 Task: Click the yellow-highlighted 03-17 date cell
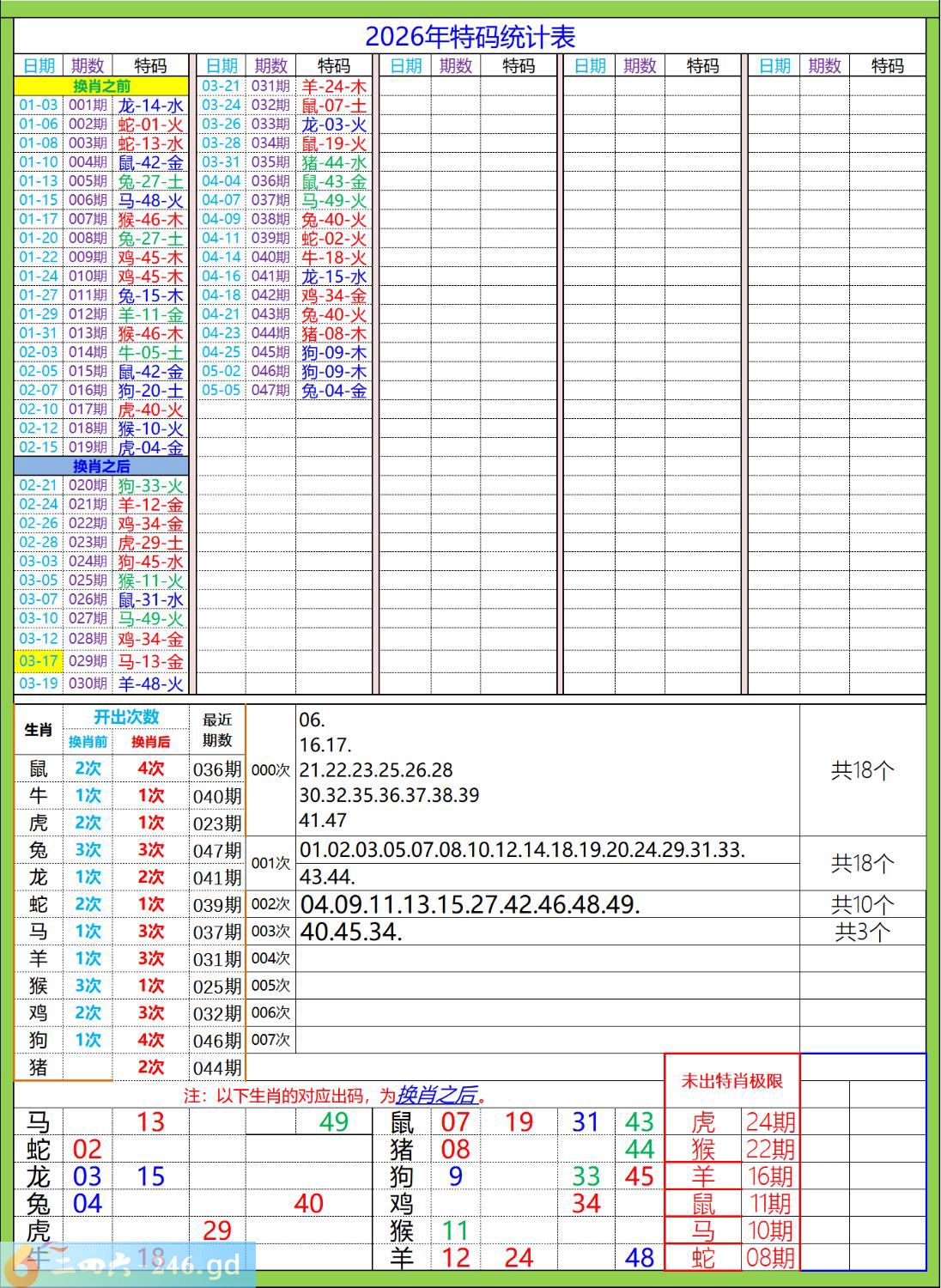coord(39,661)
